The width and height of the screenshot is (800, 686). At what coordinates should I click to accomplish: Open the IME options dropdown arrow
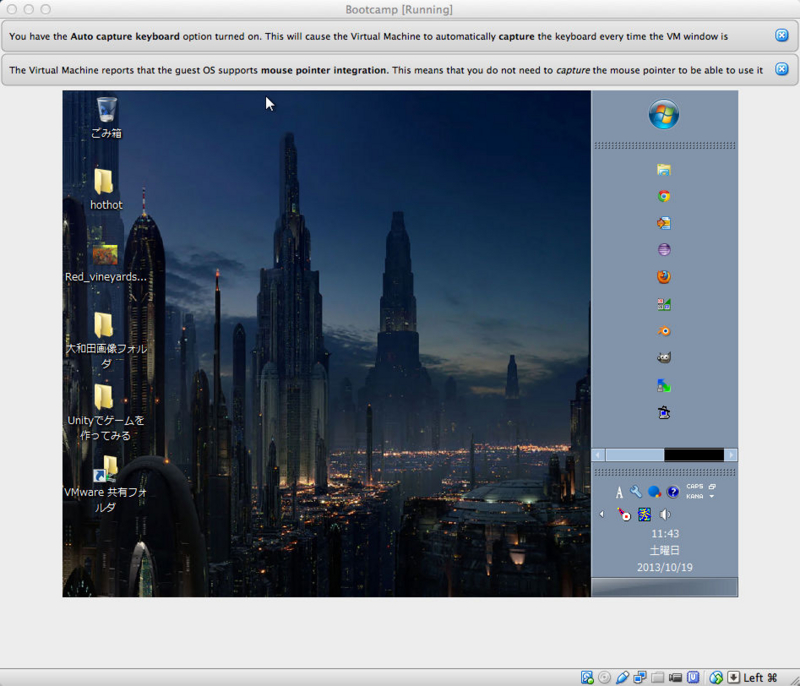(712, 497)
